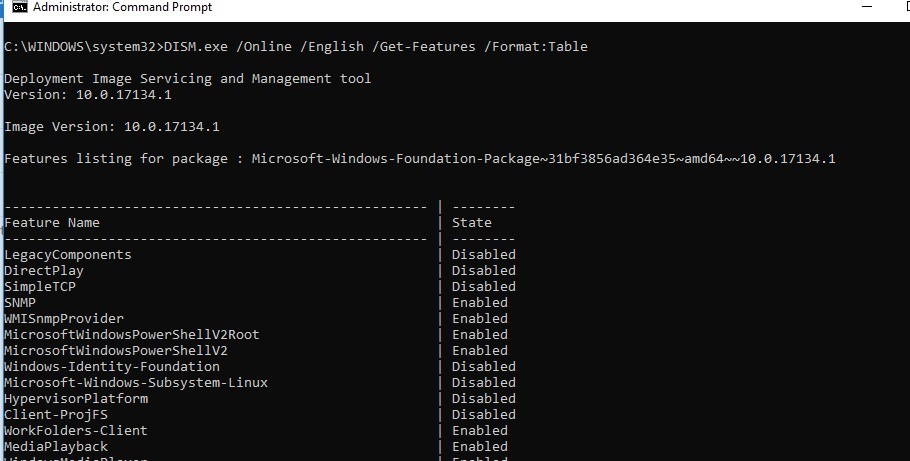Click the Command Prompt icon in title bar
Screen dimensions: 910x461
(x=18, y=7)
